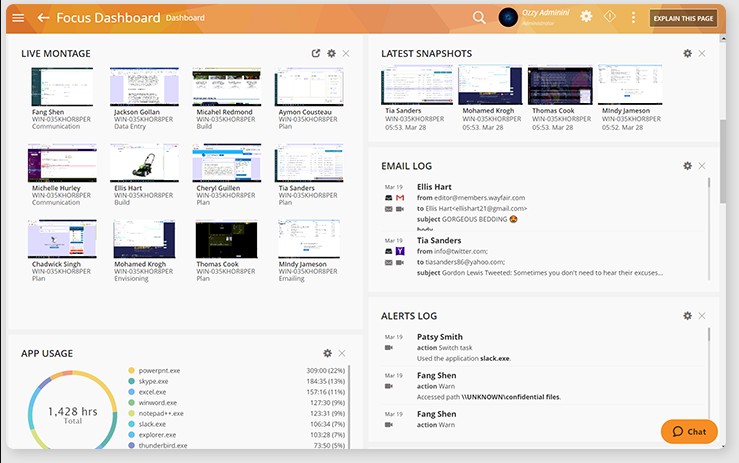Click video icon on Patsy Smith alert
Image resolution: width=739 pixels, height=463 pixels.
388,348
